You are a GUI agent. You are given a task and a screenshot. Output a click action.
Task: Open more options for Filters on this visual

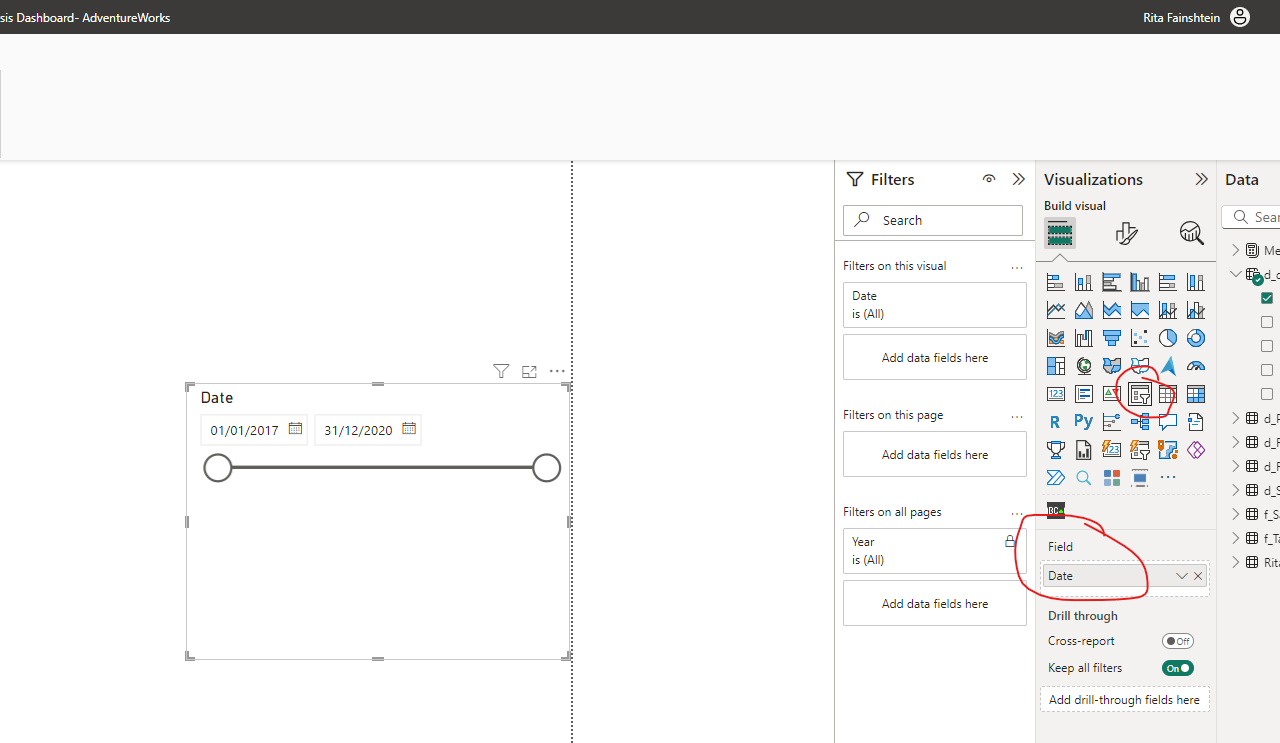coord(1017,267)
